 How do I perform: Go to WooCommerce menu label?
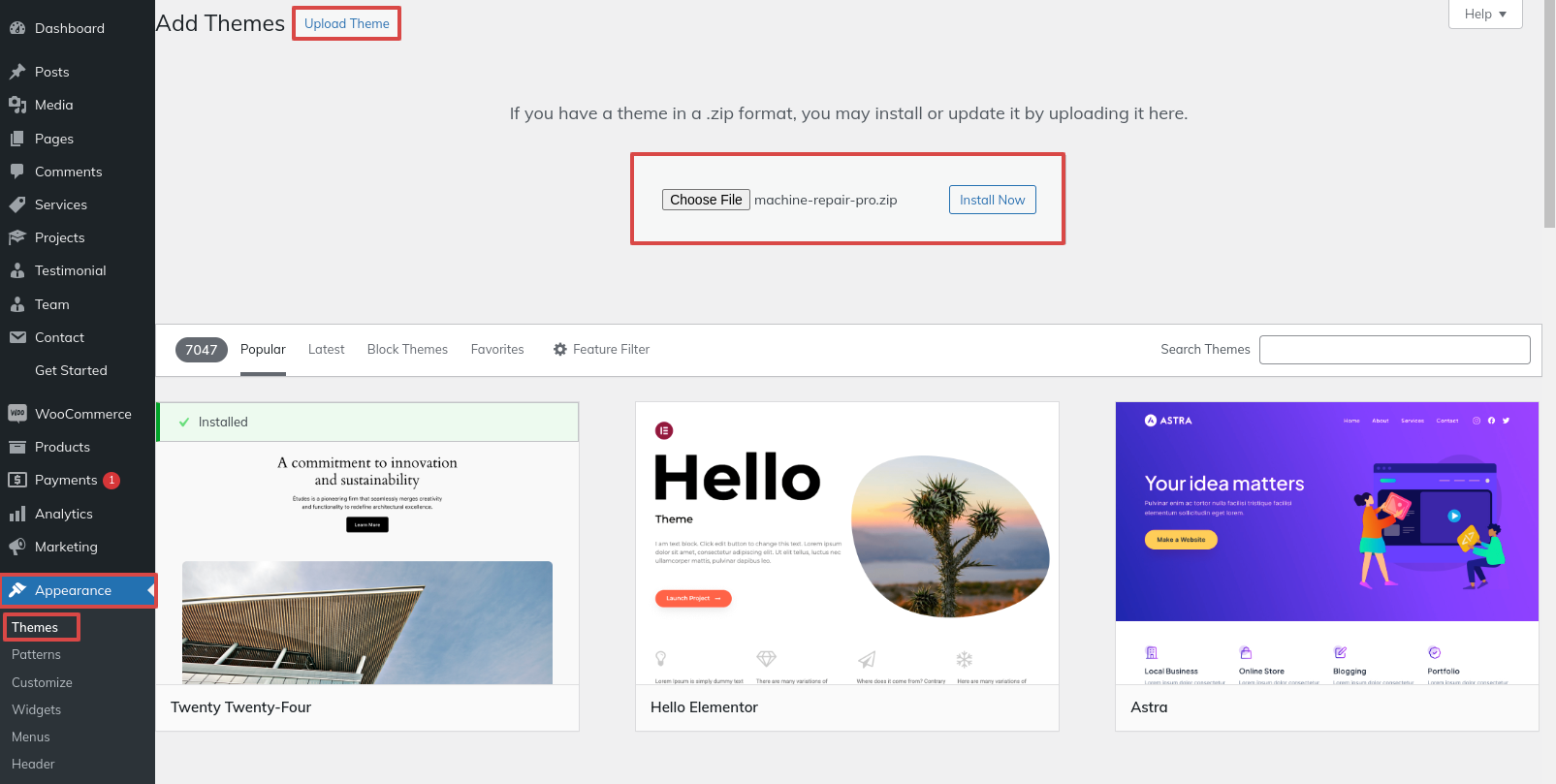click(83, 414)
